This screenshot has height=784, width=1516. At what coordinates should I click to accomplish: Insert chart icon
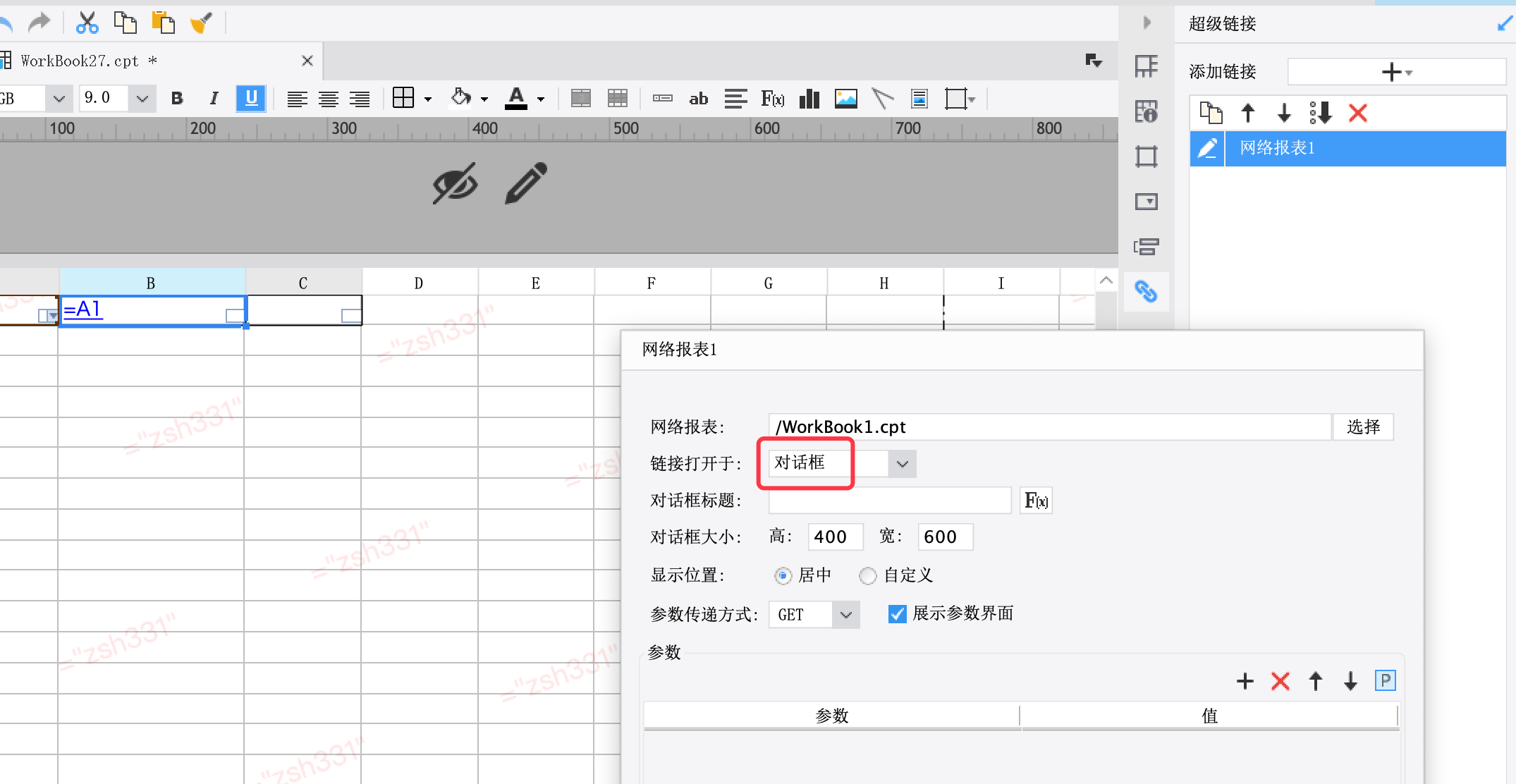(809, 99)
